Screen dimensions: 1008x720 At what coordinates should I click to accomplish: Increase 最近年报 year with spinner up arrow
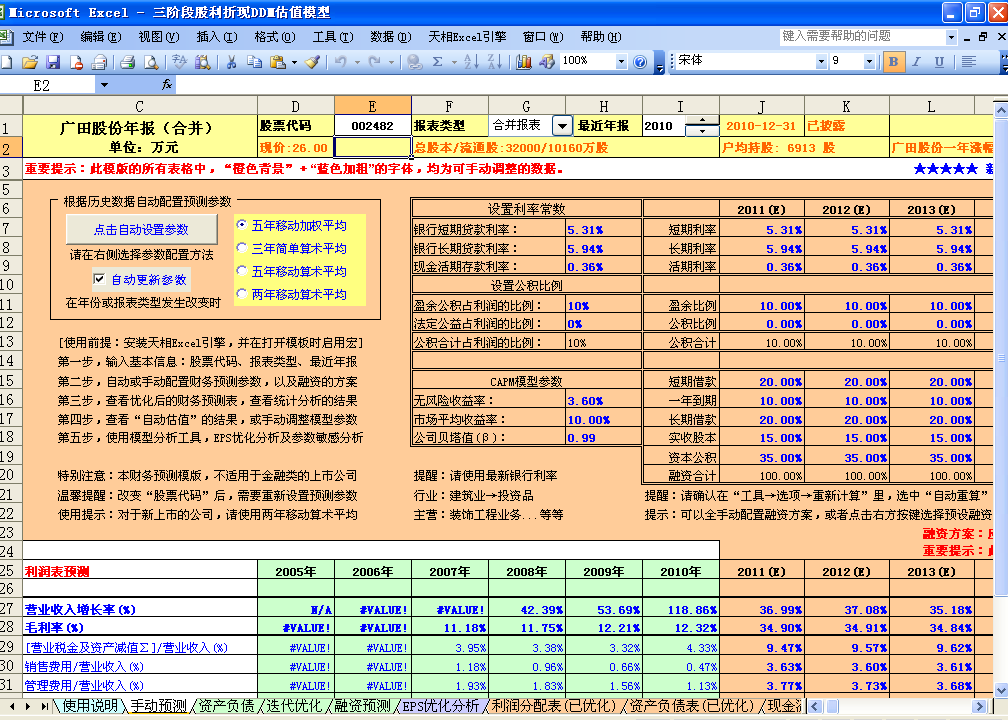[702, 121]
